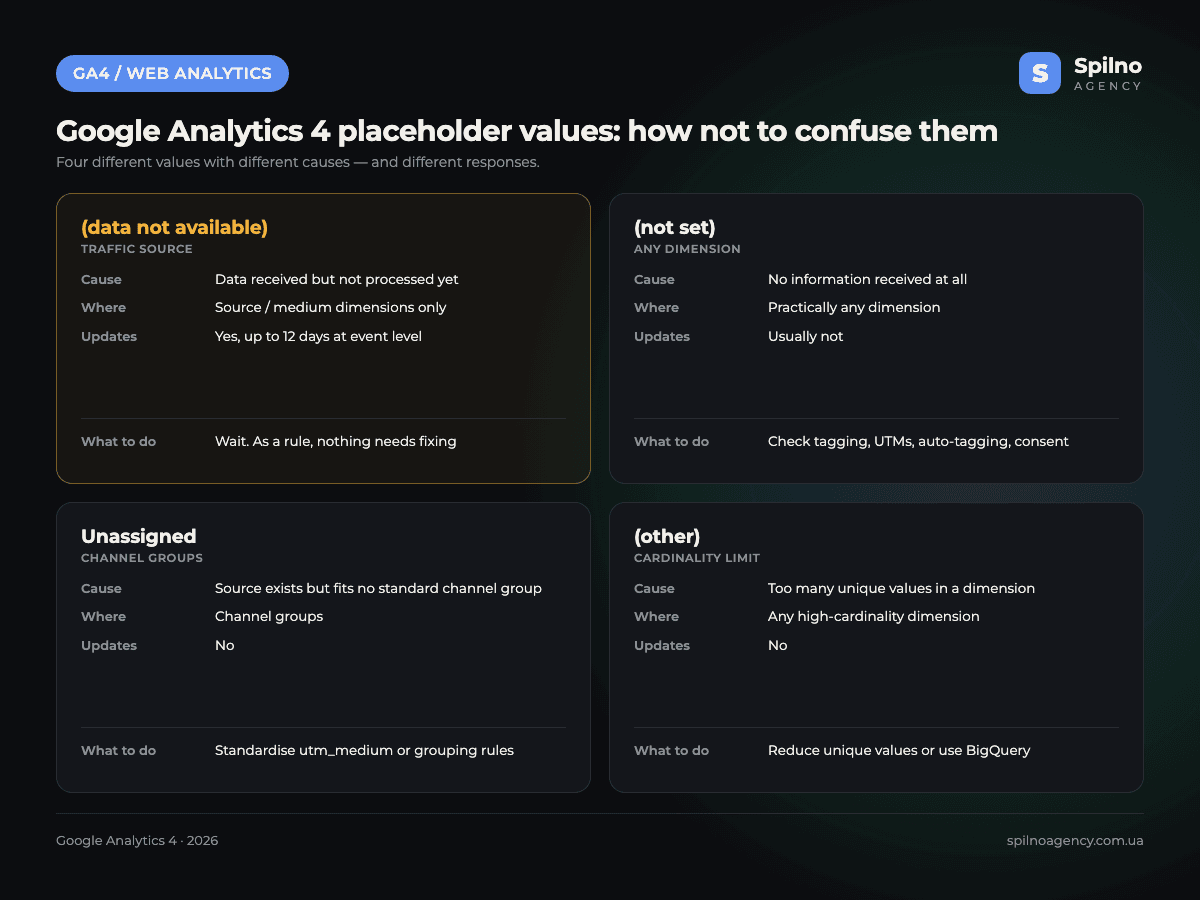
Task: Select the (data not available) card heading
Action: (174, 228)
